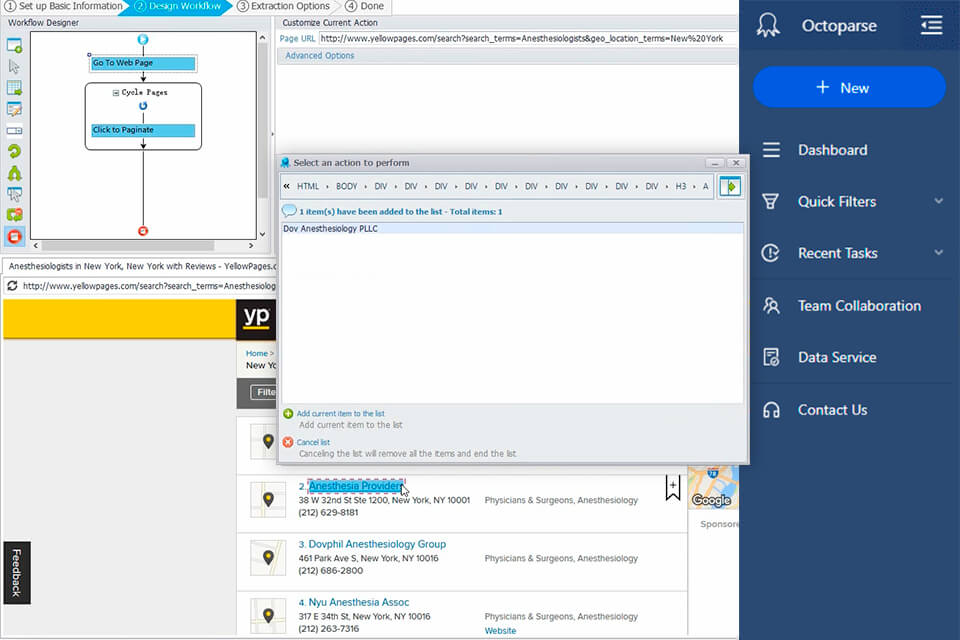The height and width of the screenshot is (640, 960).
Task: Click the blue New button
Action: 849,88
